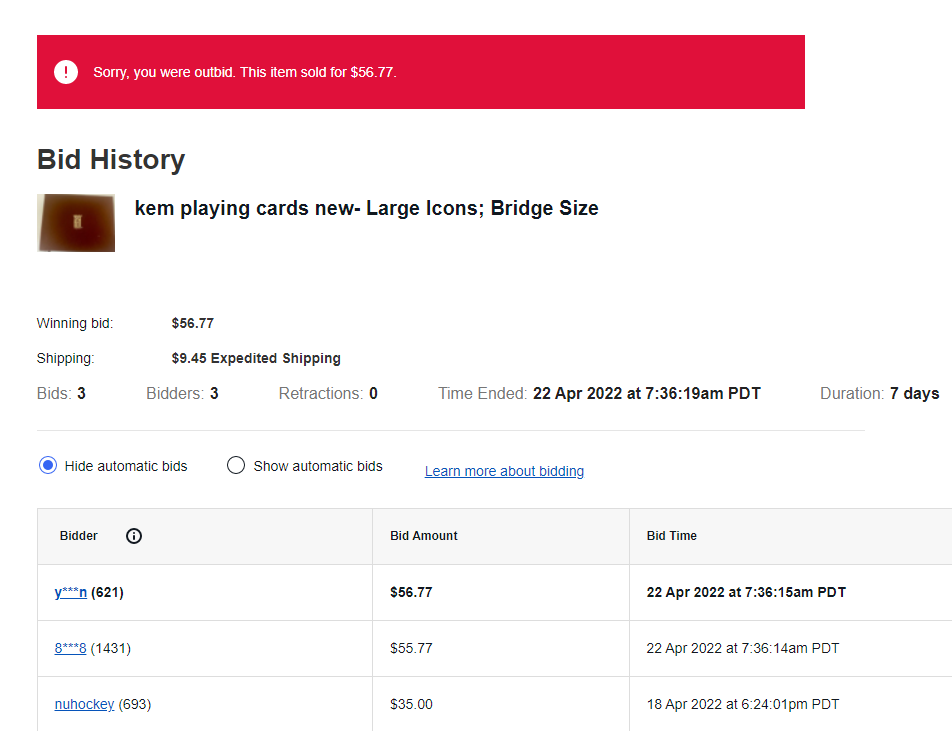Click the info icon beside Bidder header
The image size is (952, 731).
pos(134,536)
